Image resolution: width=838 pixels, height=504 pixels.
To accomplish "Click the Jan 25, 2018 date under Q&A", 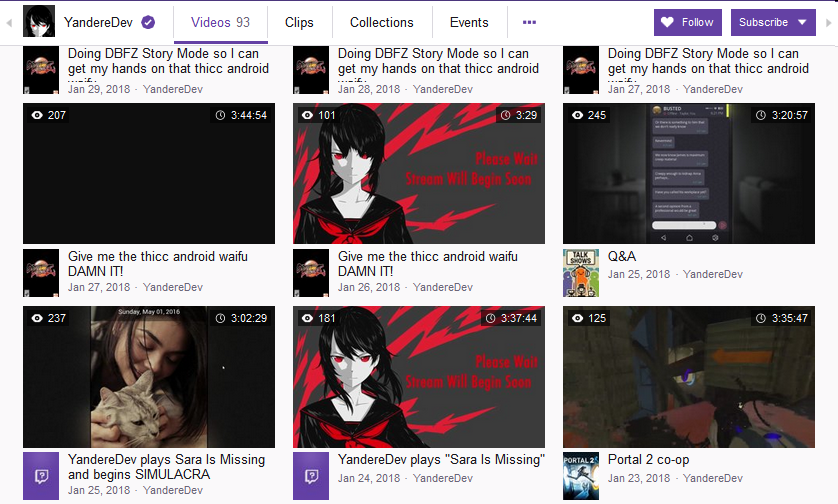I will click(639, 274).
